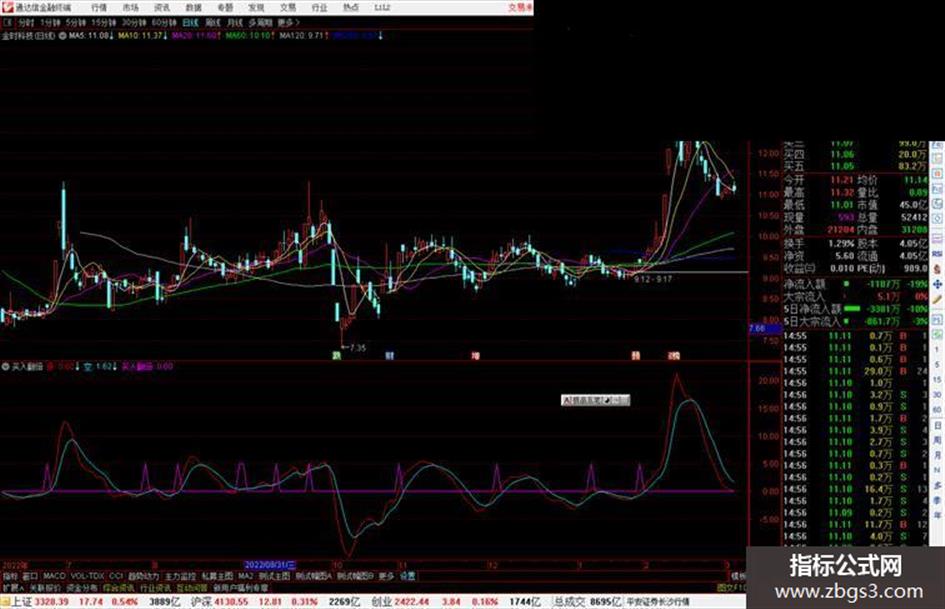Click the 通达信 app logo icon
Viewport: 945px width, 609px height.
pyautogui.click(x=8, y=7)
